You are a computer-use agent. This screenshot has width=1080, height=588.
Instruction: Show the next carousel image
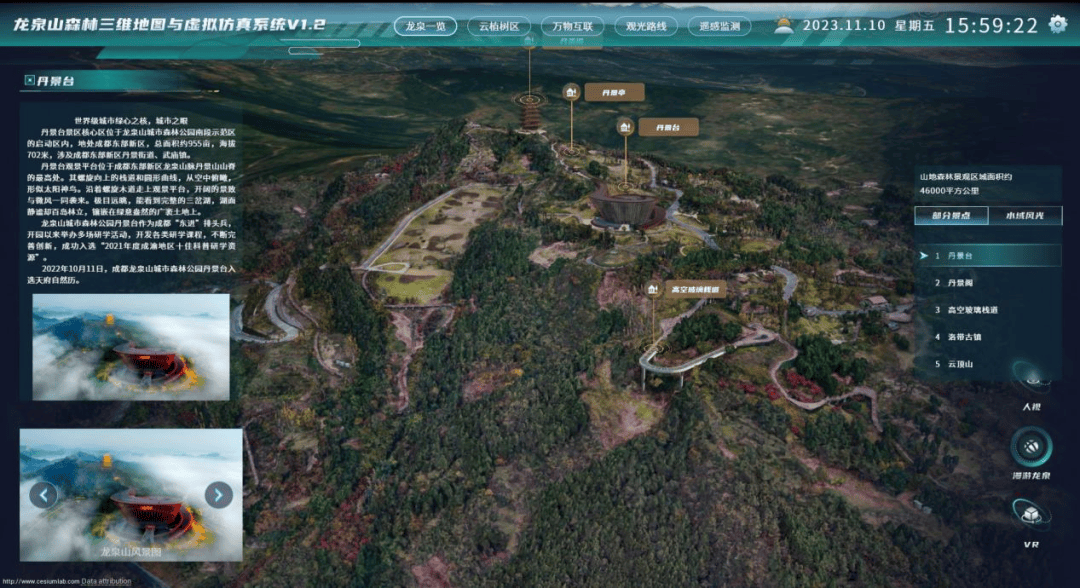pos(218,494)
